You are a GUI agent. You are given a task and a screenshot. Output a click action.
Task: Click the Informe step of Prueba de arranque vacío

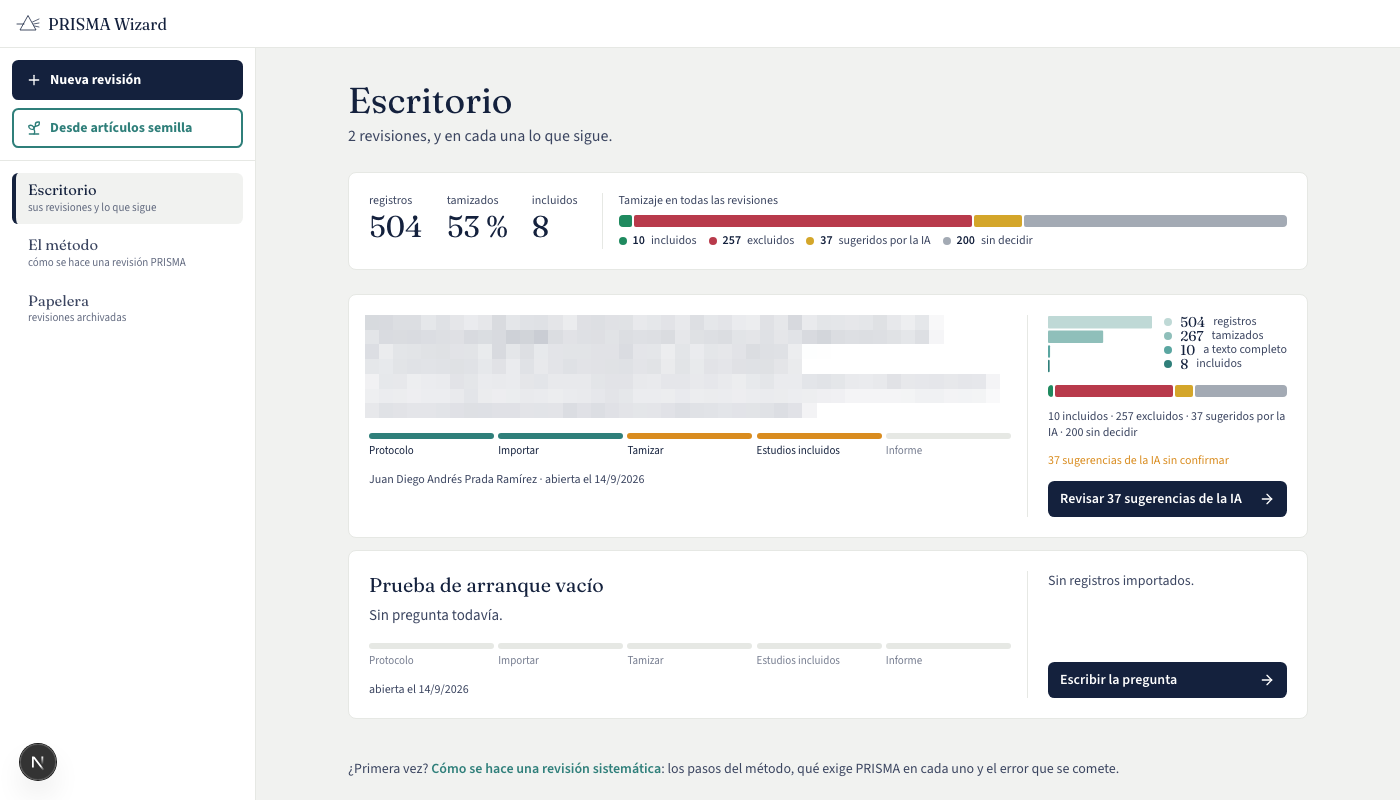point(948,654)
